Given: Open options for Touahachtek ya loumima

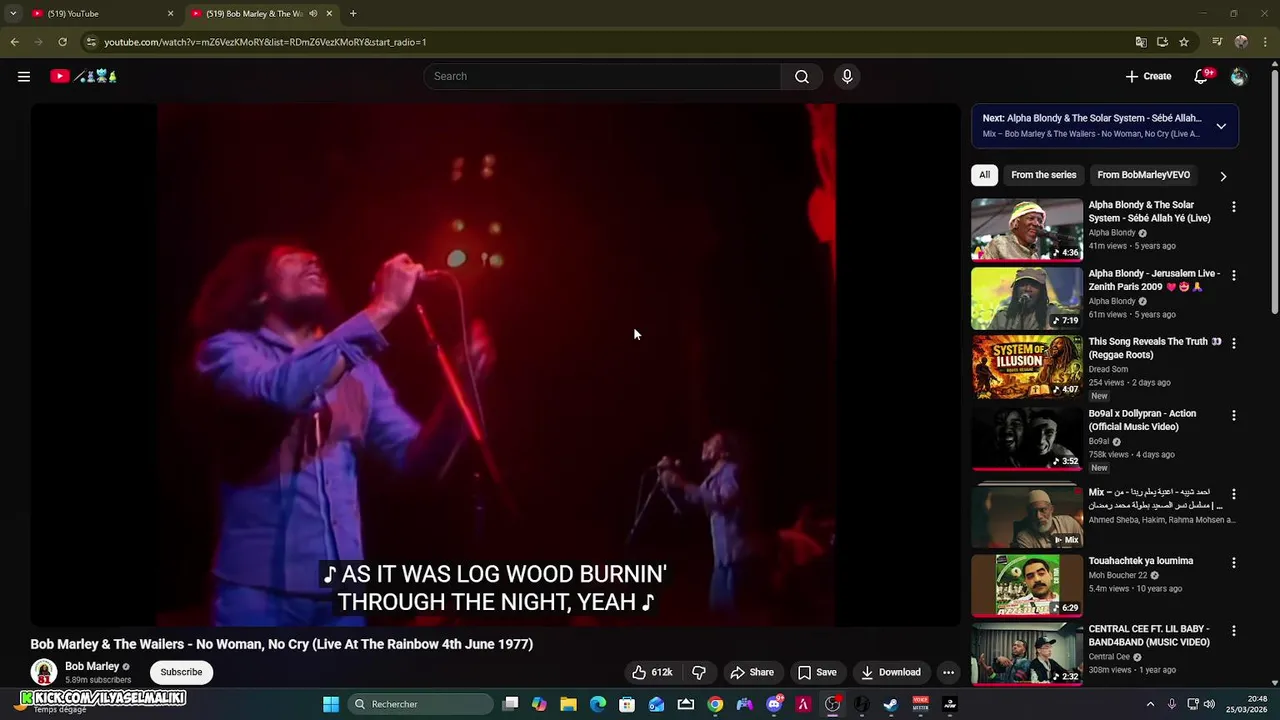Looking at the screenshot, I should click(1233, 563).
